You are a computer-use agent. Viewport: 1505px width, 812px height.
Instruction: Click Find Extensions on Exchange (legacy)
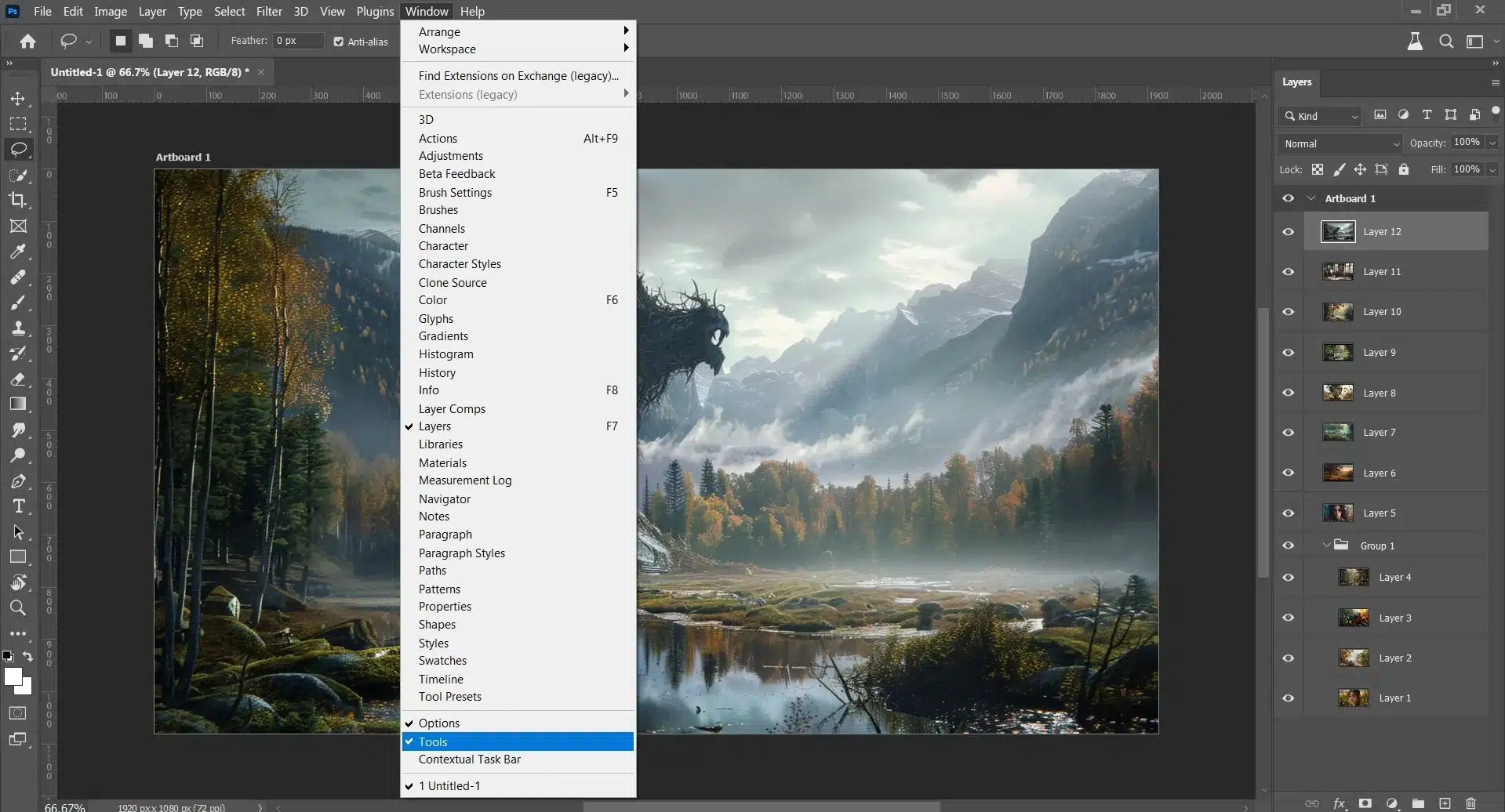click(518, 76)
